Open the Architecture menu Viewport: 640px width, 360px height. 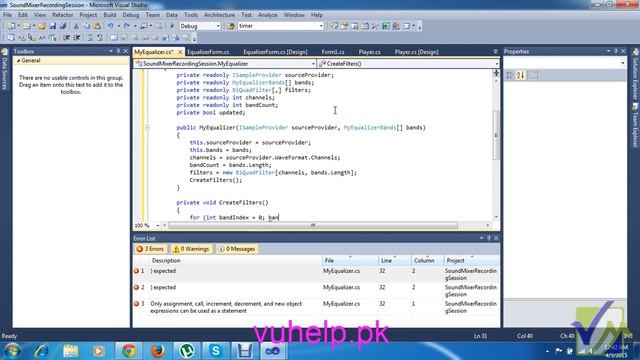click(x=219, y=15)
